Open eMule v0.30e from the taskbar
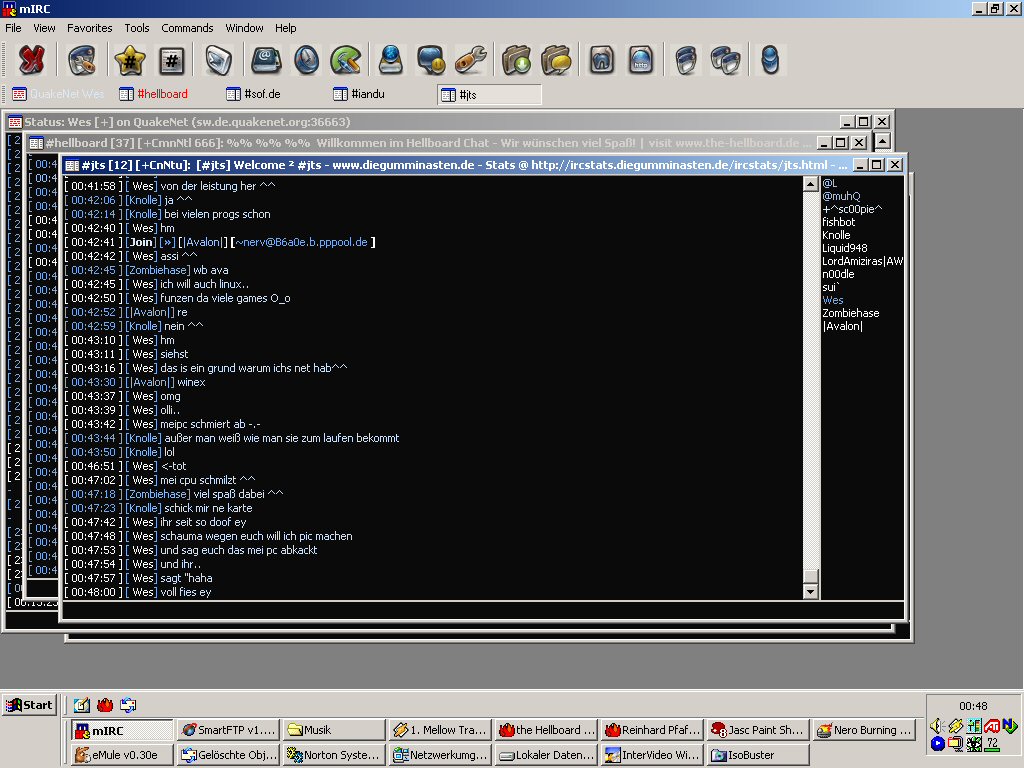 [121, 755]
